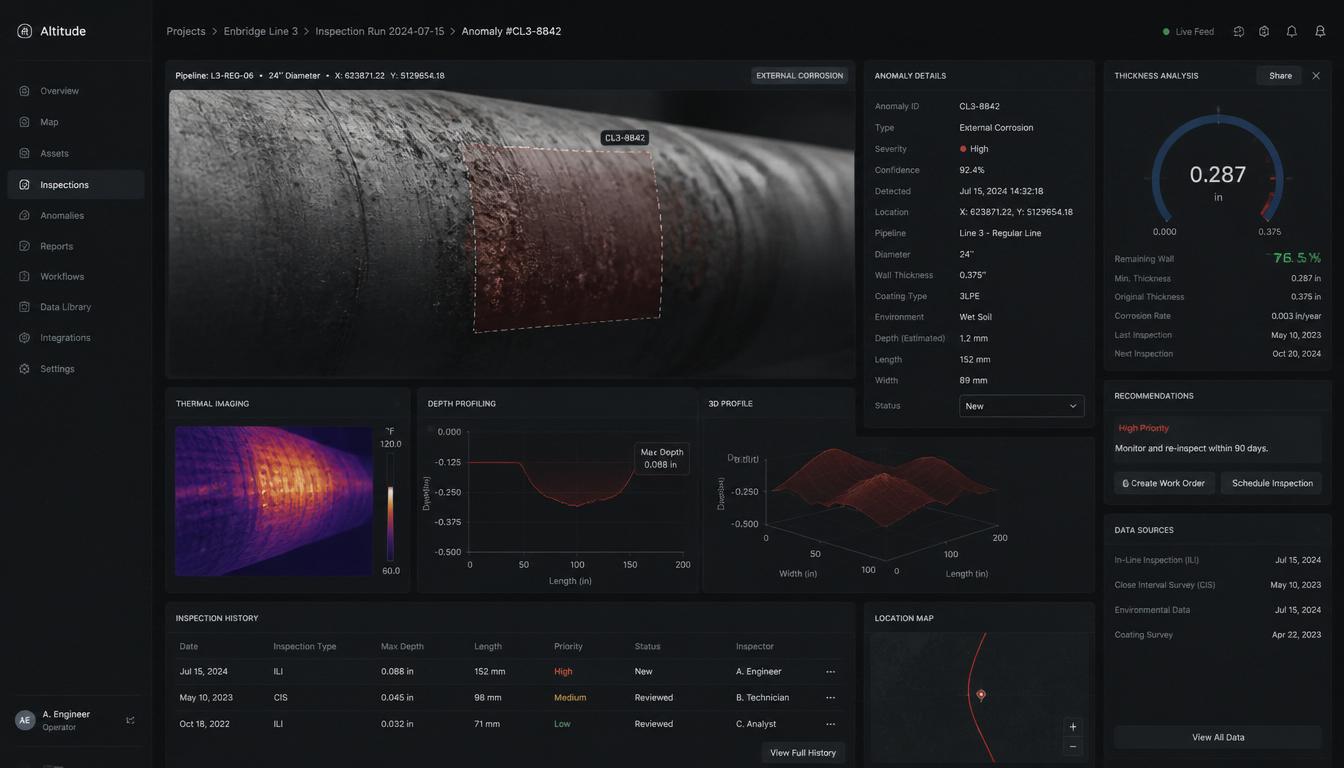Click the Inspector column header
The width and height of the screenshot is (1344, 768).
pos(755,647)
